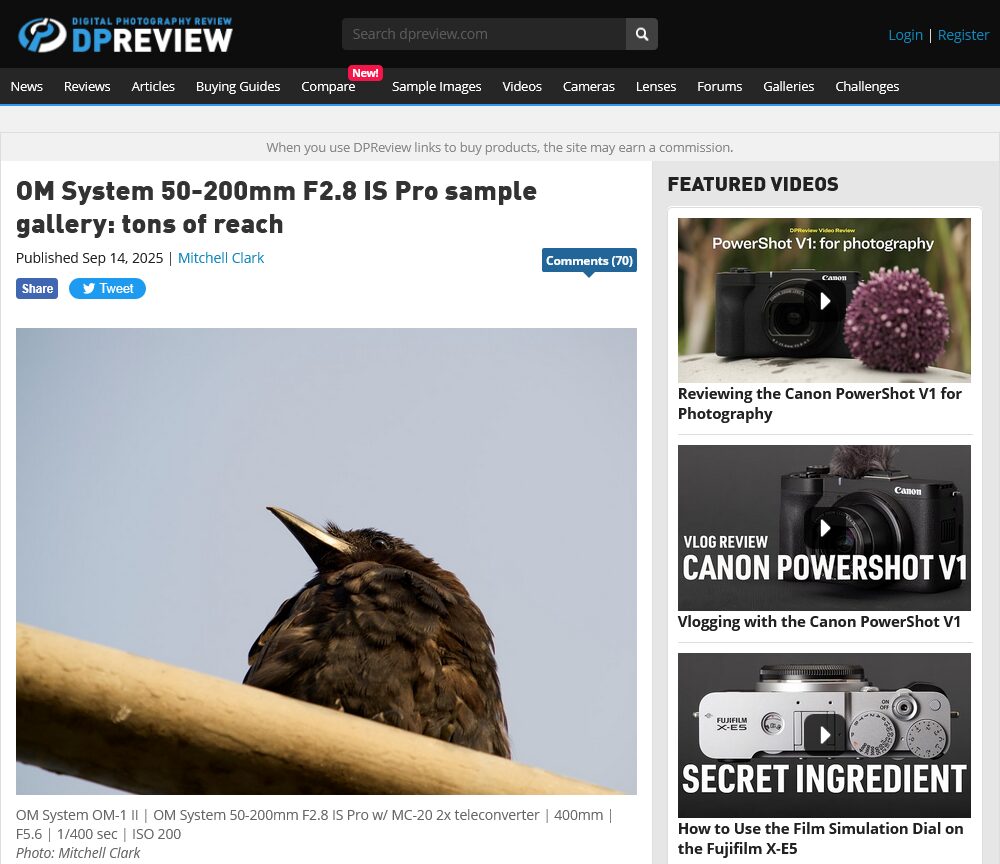Screen dimensions: 1000x864
Task: Click the Tweet button
Action: [x=107, y=288]
